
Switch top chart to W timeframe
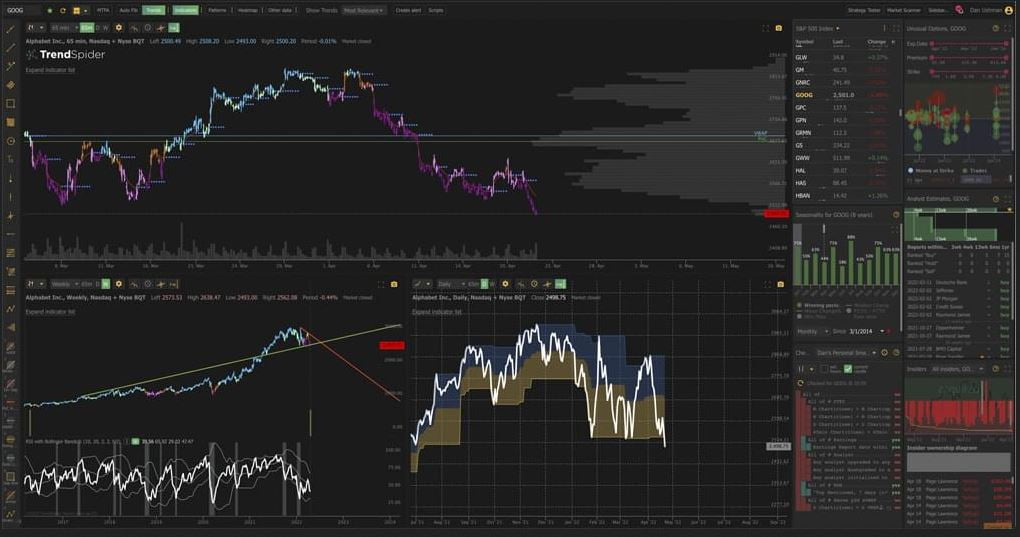(106, 28)
